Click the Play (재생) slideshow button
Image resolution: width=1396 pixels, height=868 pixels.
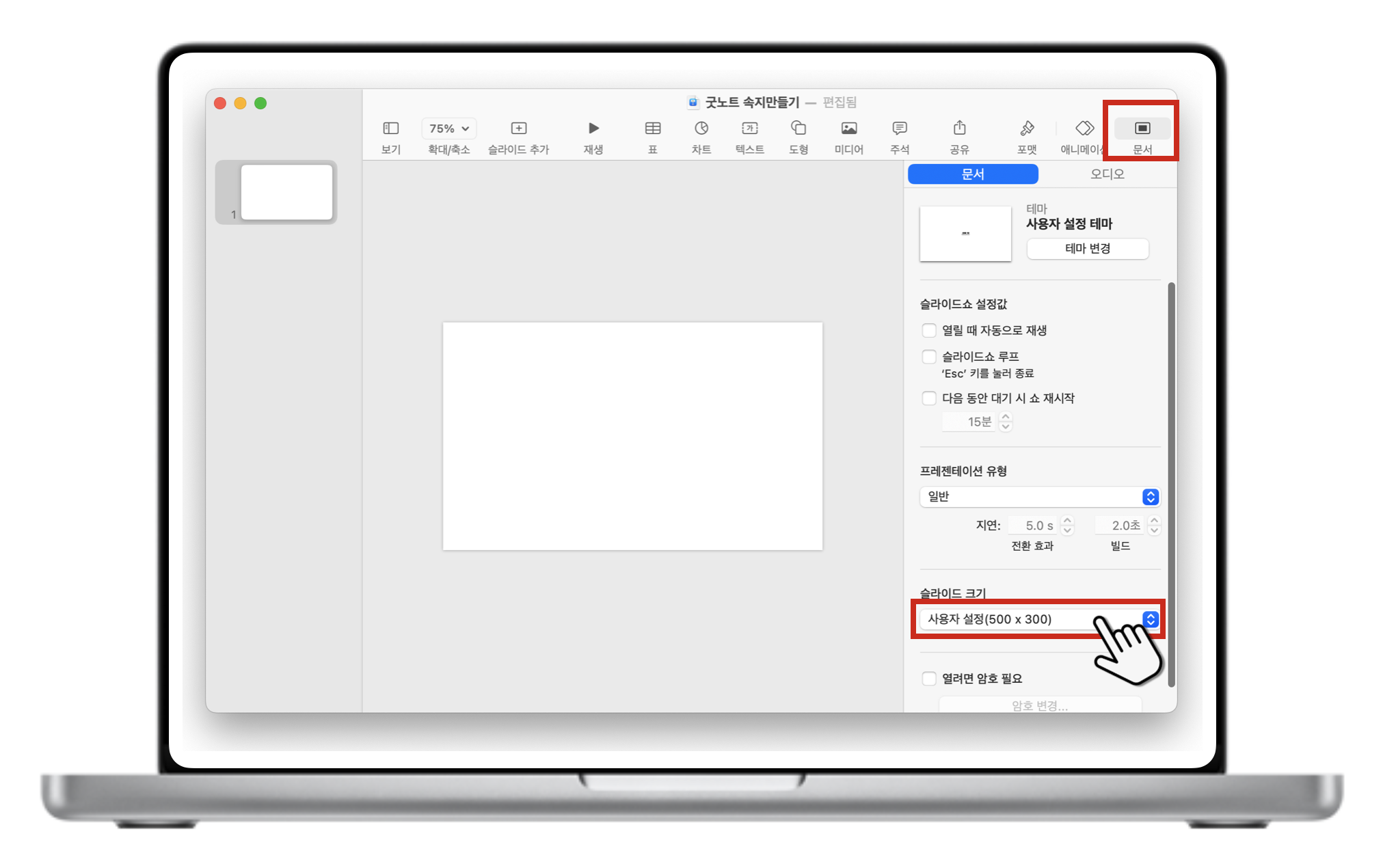click(x=593, y=128)
